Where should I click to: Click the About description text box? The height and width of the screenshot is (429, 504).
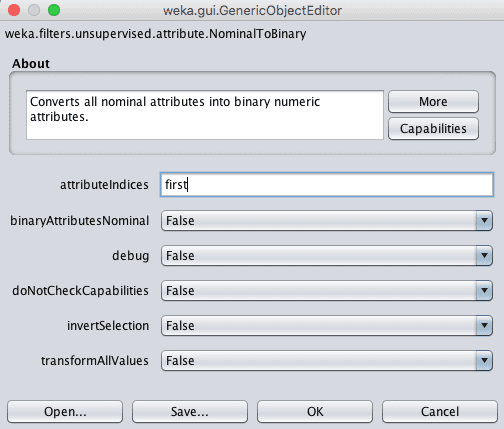pyautogui.click(x=205, y=115)
